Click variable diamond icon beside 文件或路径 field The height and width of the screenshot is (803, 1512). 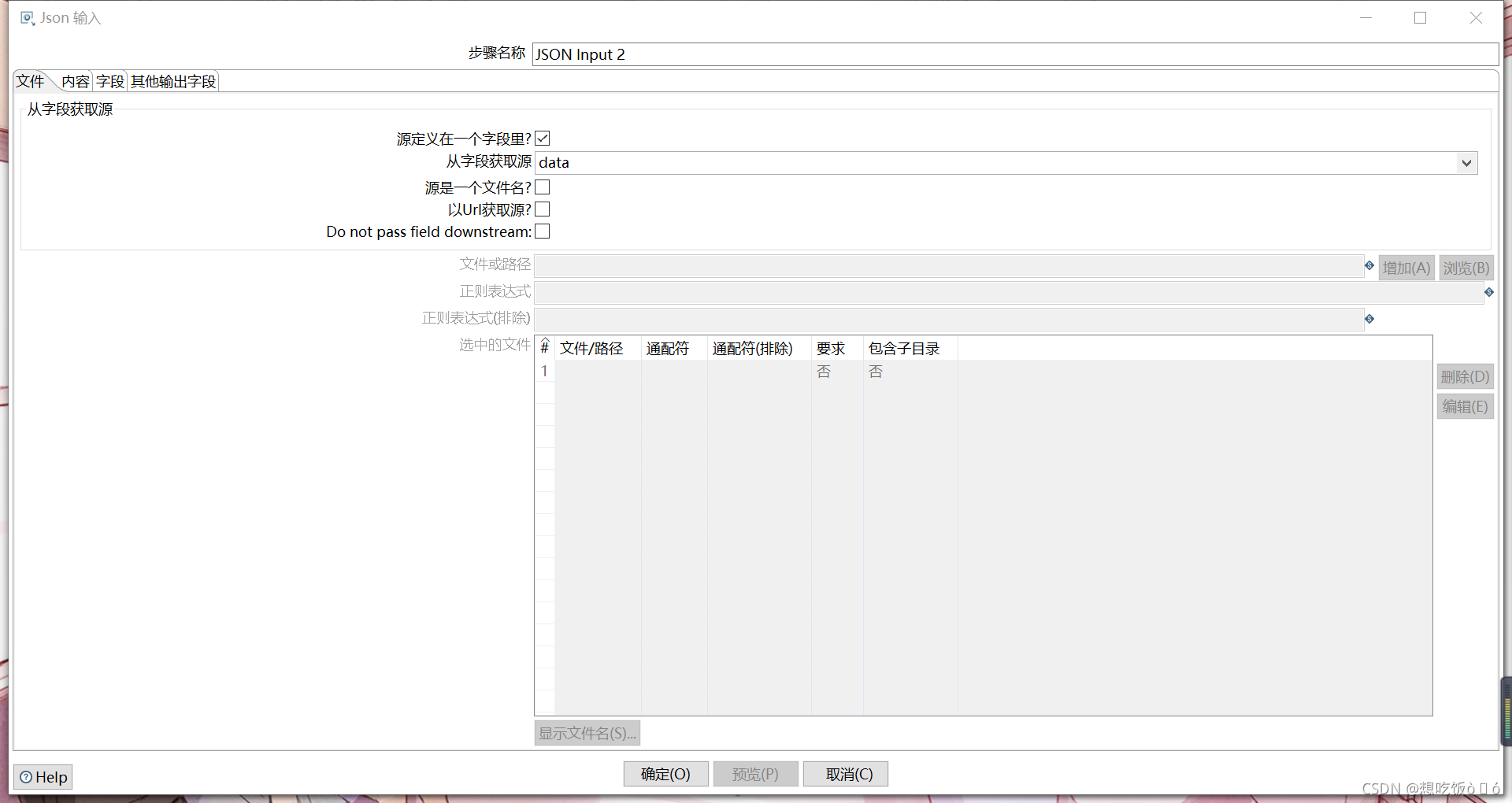pyautogui.click(x=1369, y=266)
